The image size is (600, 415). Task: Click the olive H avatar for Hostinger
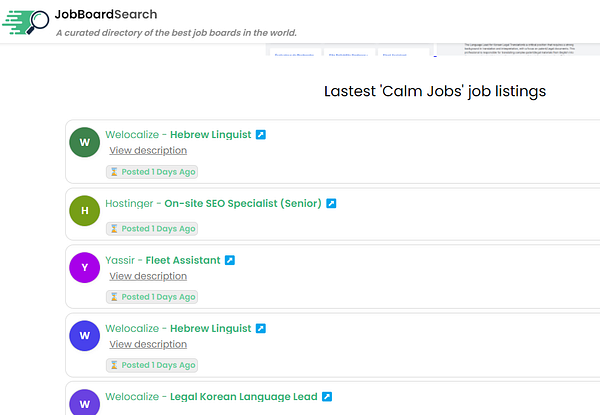pyautogui.click(x=85, y=211)
